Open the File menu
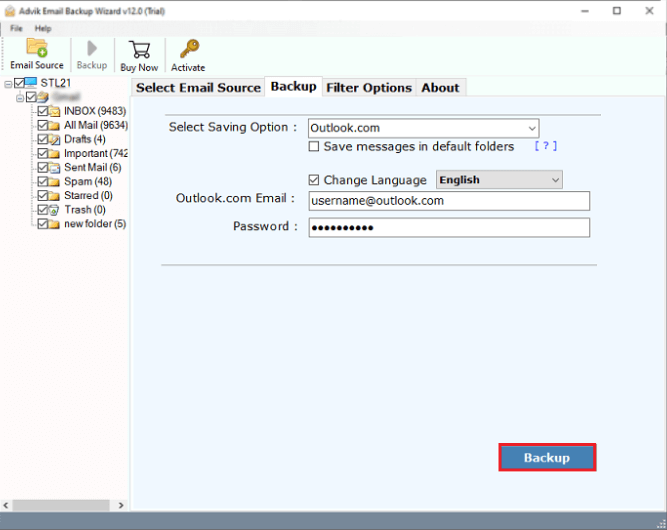 click(x=16, y=28)
